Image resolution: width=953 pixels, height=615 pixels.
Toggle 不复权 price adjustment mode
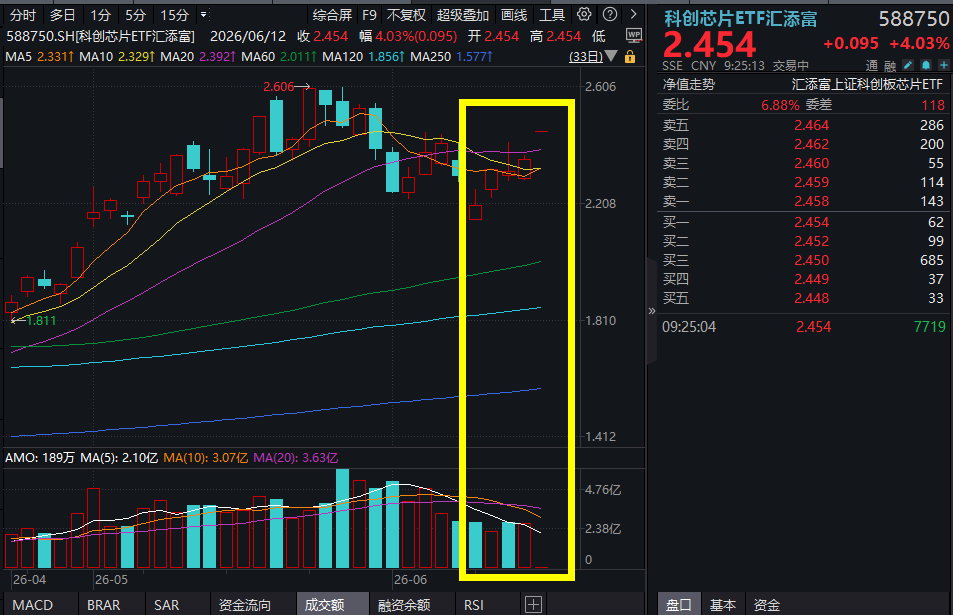(406, 15)
